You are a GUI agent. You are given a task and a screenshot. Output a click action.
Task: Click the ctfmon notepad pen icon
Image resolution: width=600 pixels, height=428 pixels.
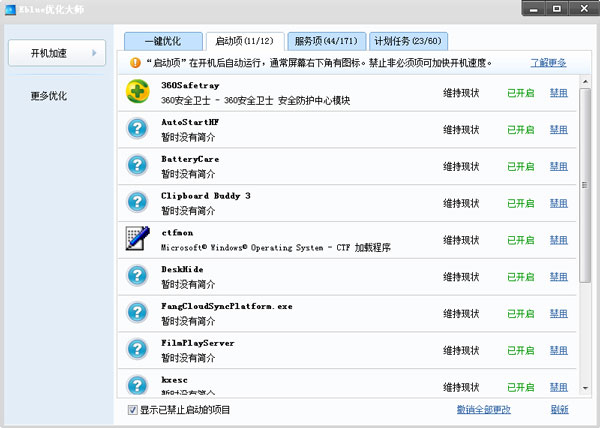(137, 238)
